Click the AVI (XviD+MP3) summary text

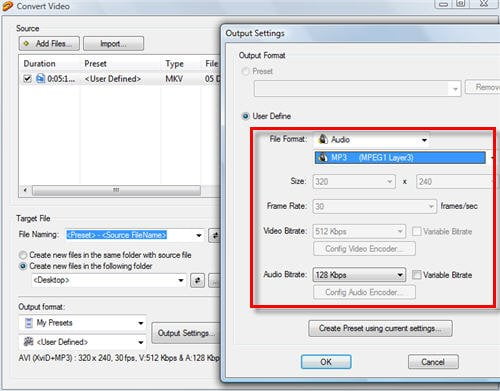119,358
